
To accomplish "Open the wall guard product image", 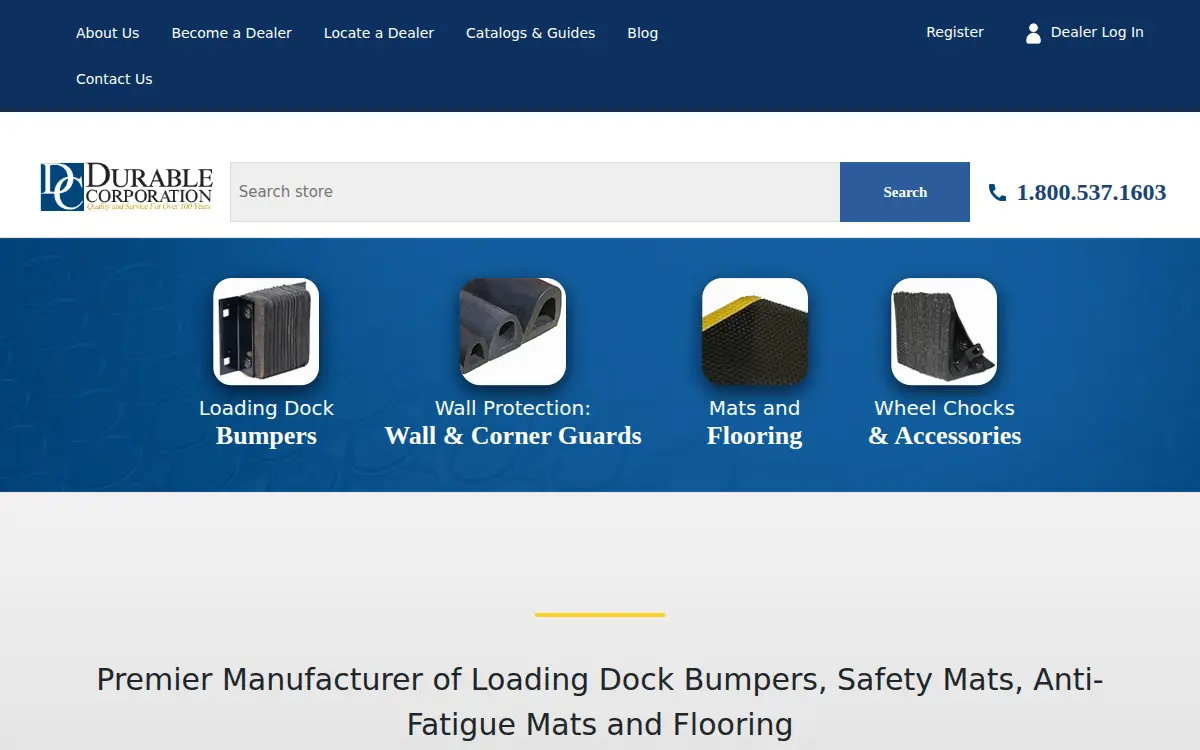I will pyautogui.click(x=513, y=331).
